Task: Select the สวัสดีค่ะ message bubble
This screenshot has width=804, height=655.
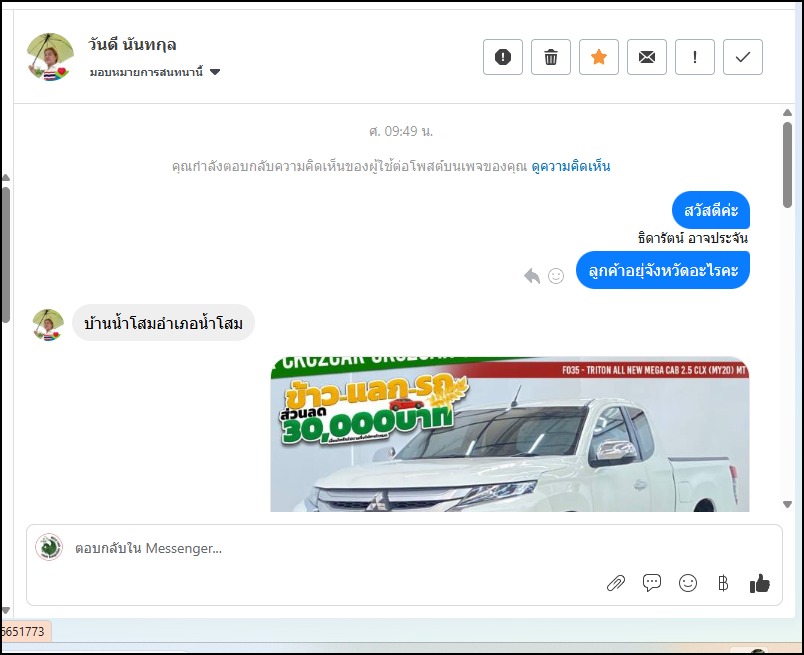Action: (711, 210)
